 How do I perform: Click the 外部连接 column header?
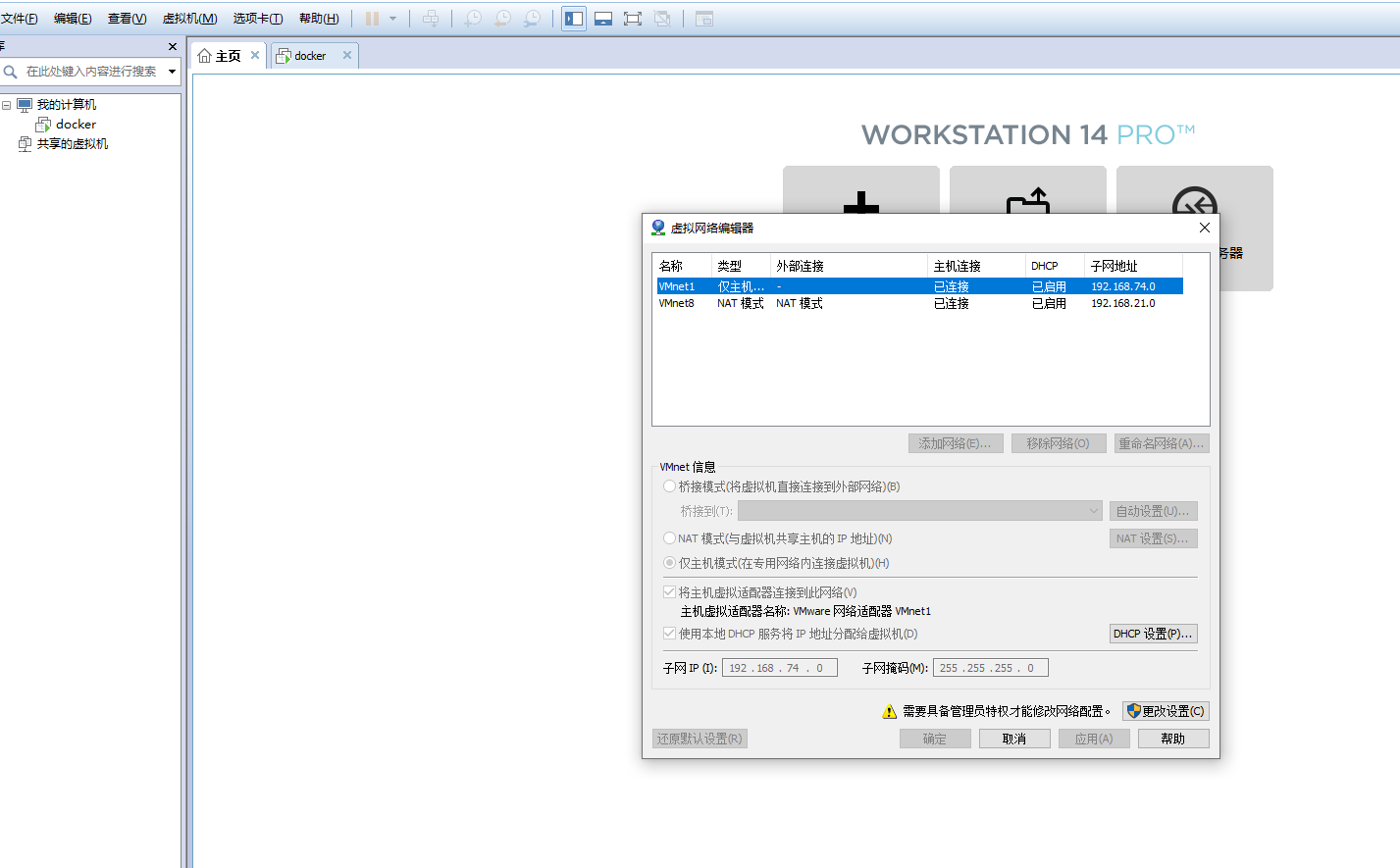click(849, 266)
